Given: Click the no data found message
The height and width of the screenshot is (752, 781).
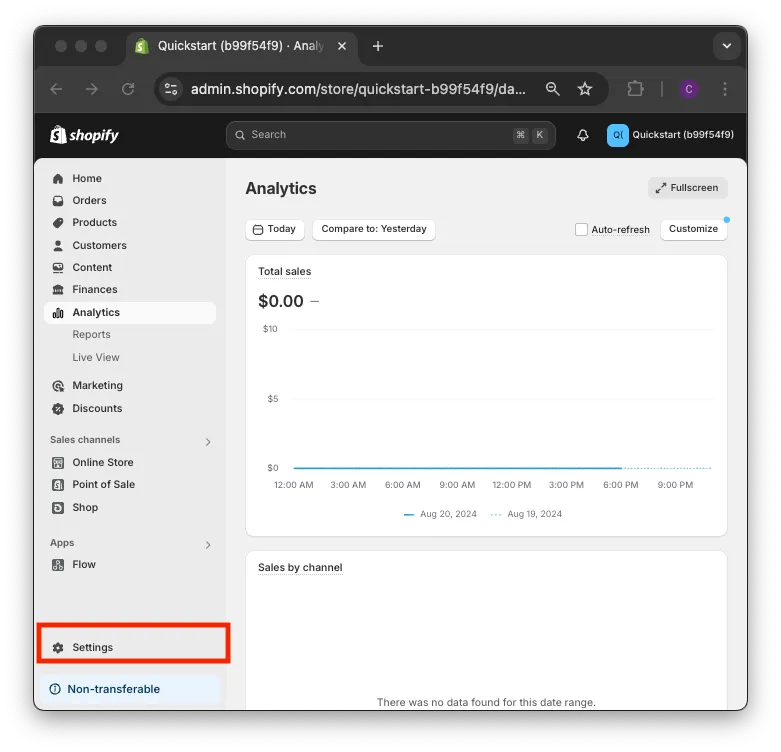Looking at the screenshot, I should coord(486,702).
